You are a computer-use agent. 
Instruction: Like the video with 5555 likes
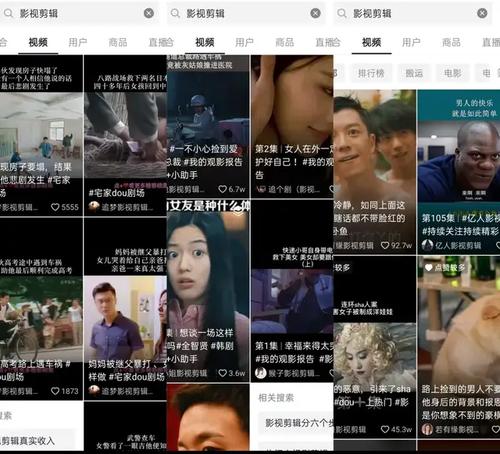(x=55, y=207)
